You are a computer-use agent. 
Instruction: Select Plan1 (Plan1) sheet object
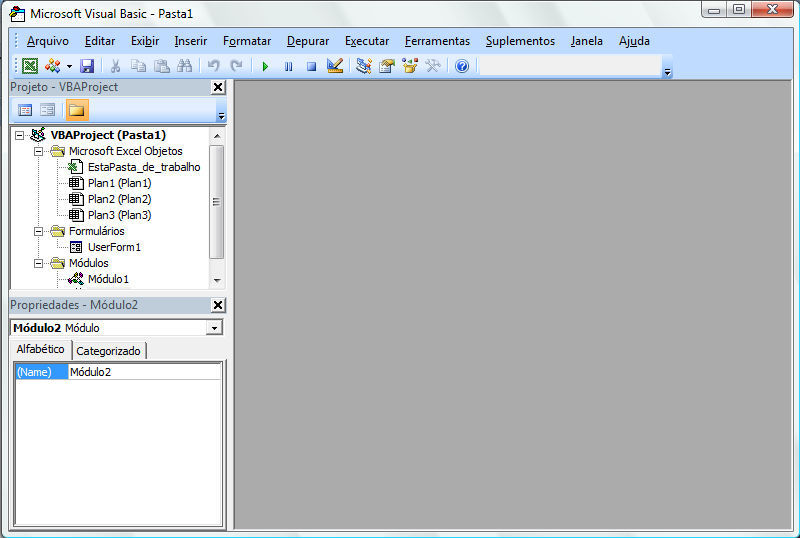[119, 183]
